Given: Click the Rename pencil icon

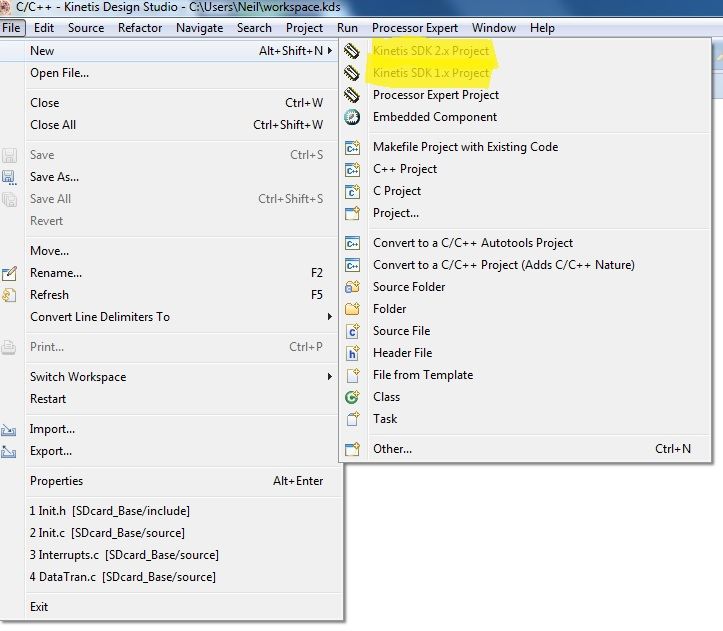Looking at the screenshot, I should (x=9, y=273).
